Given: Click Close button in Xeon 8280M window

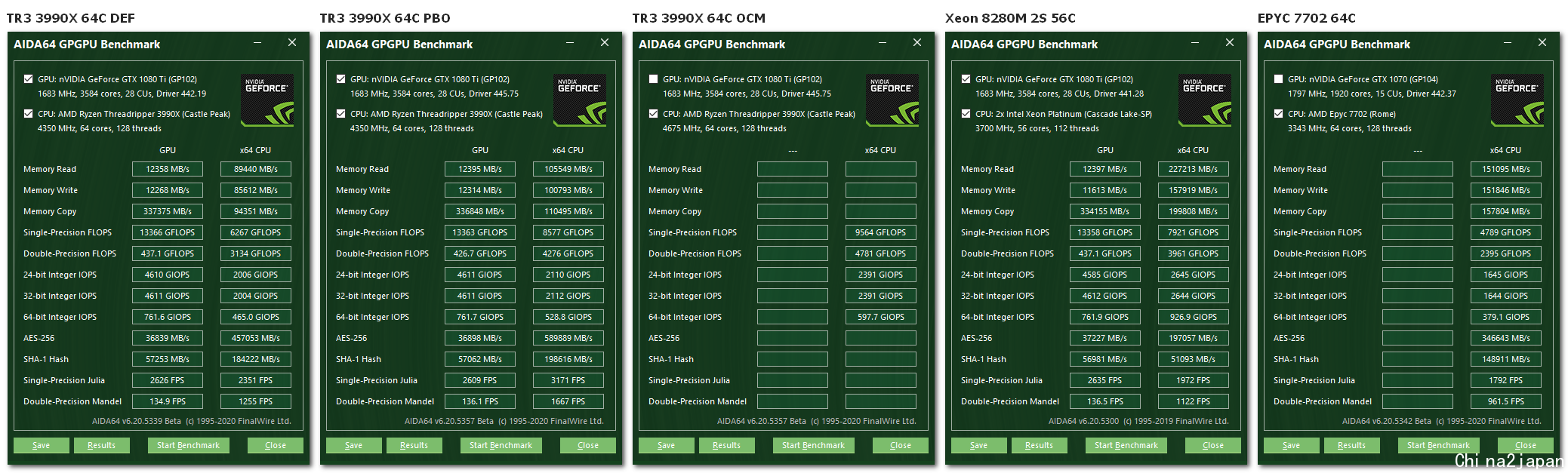Looking at the screenshot, I should coord(1213,445).
